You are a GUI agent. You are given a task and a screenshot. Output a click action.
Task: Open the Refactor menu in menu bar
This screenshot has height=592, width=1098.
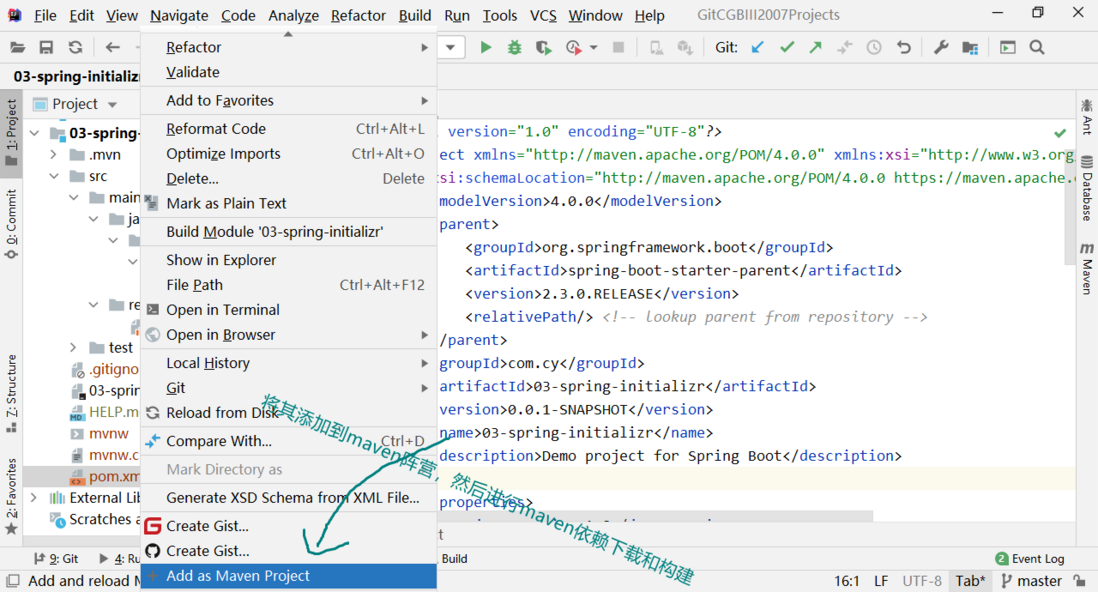[358, 15]
